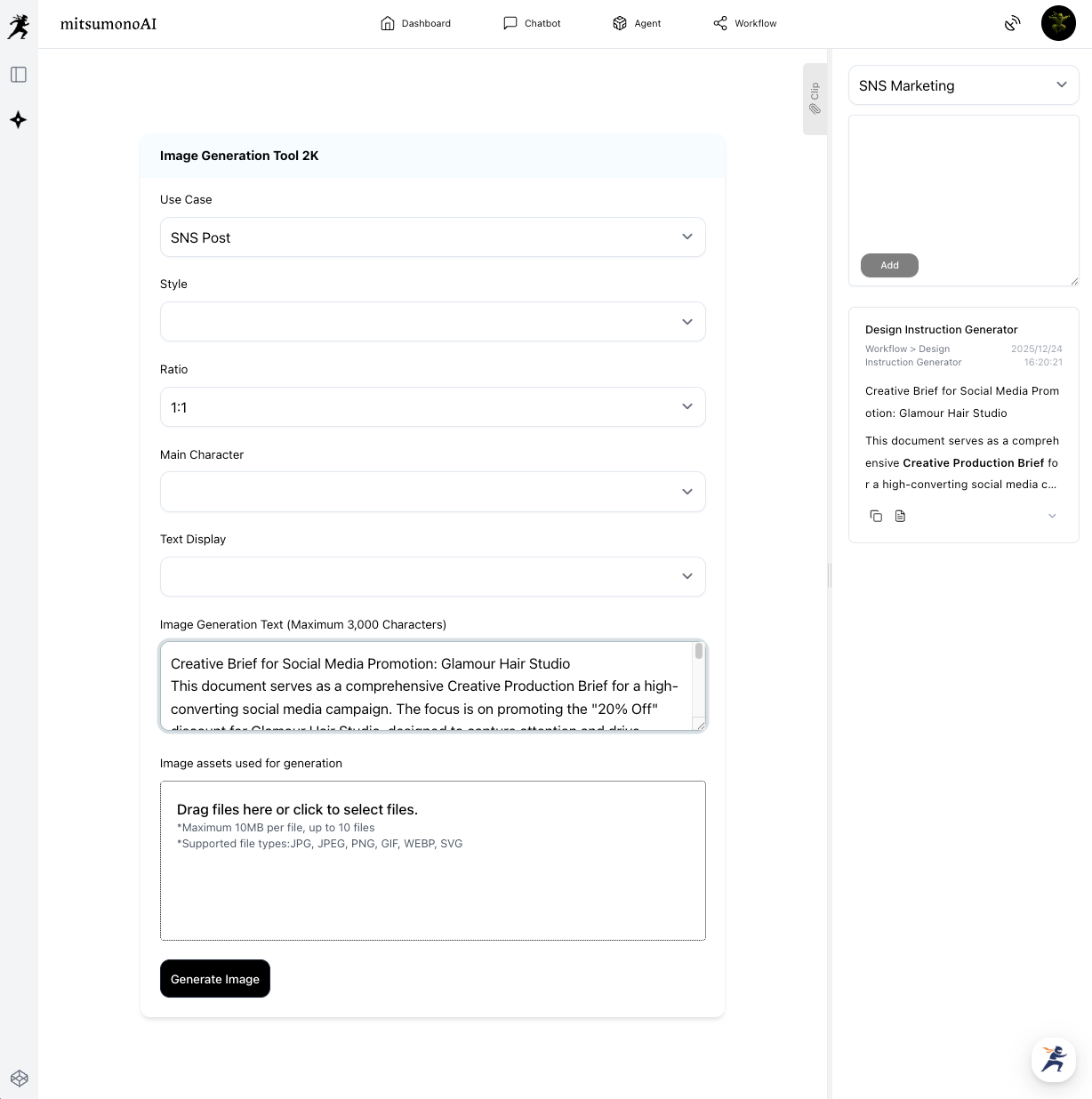
Task: Open the Use Case dropdown showing SNS Post
Action: point(432,237)
